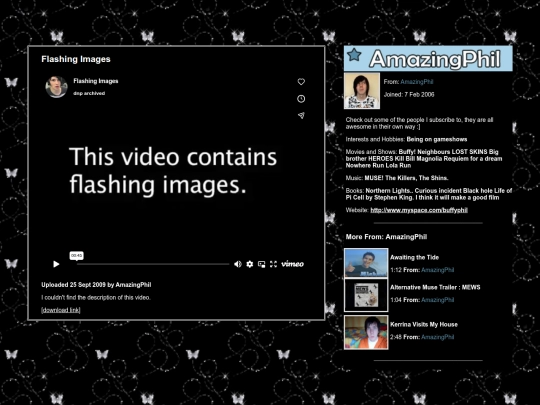
Task: Click the AmazingPhil banner heading
Action: point(435,59)
